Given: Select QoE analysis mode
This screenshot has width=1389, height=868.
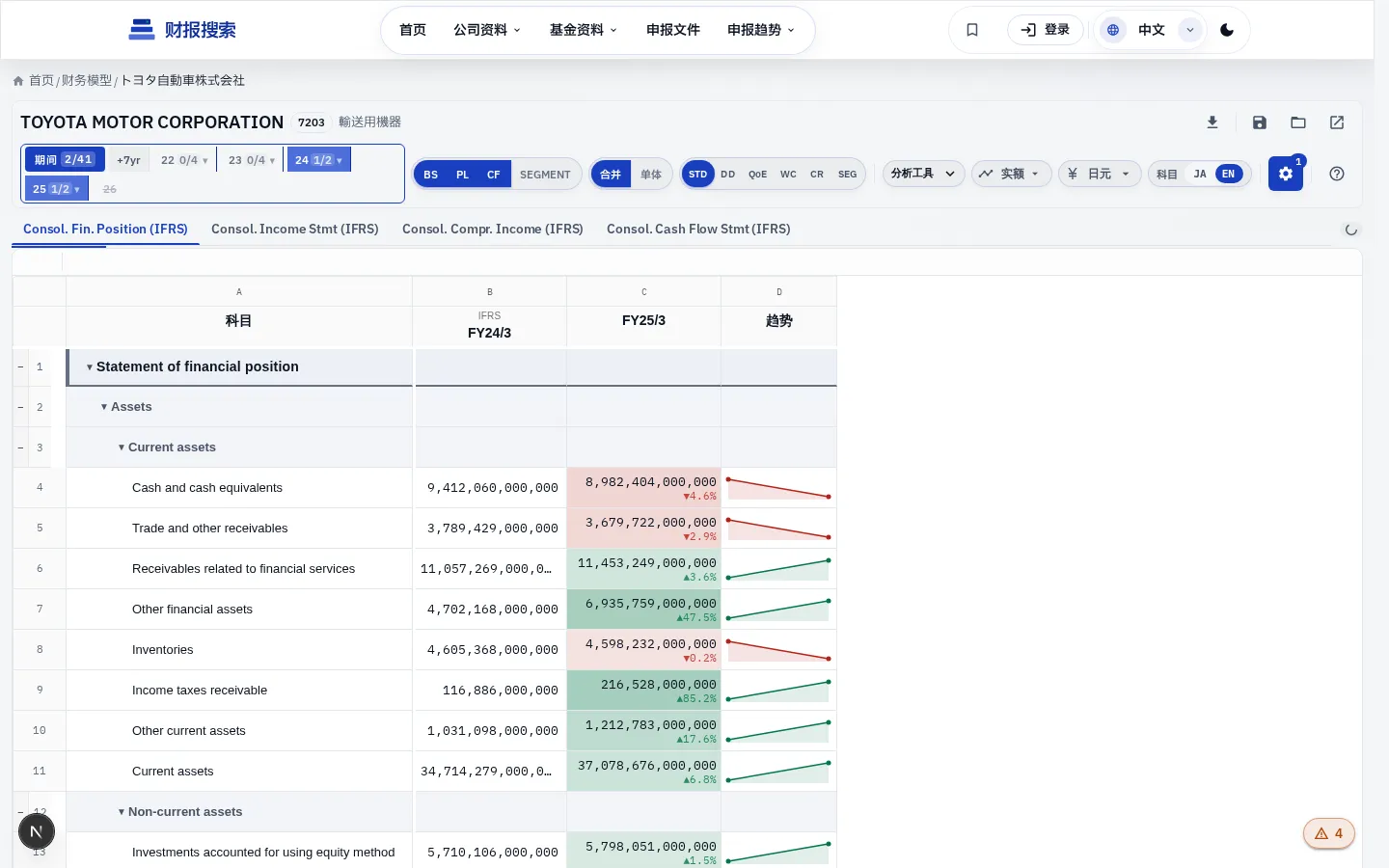Looking at the screenshot, I should pos(758,175).
